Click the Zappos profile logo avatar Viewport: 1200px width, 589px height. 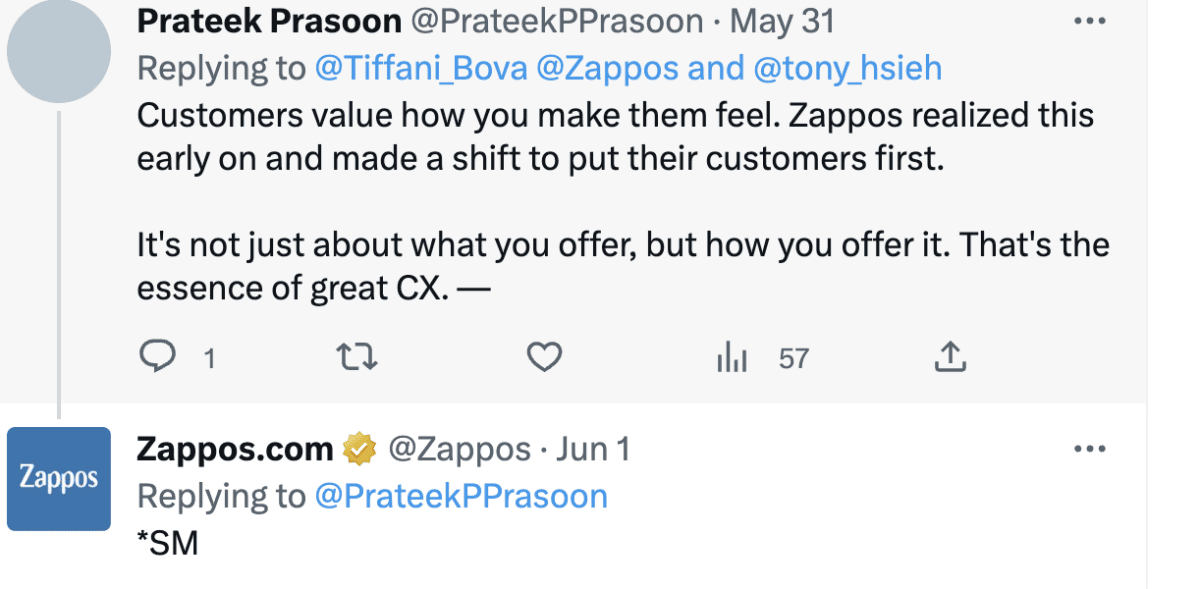point(59,479)
